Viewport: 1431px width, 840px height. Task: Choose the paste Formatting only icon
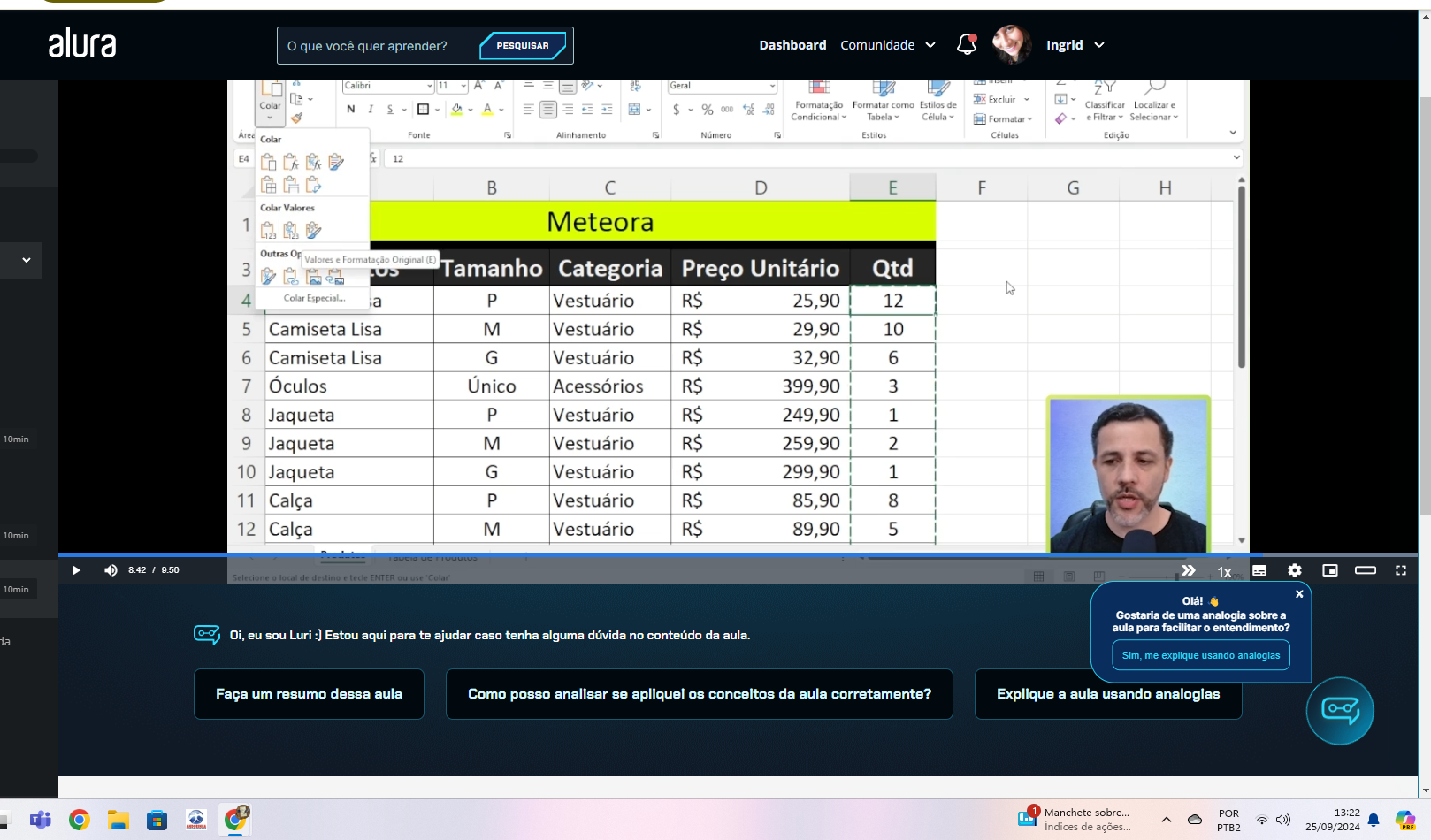click(x=268, y=277)
